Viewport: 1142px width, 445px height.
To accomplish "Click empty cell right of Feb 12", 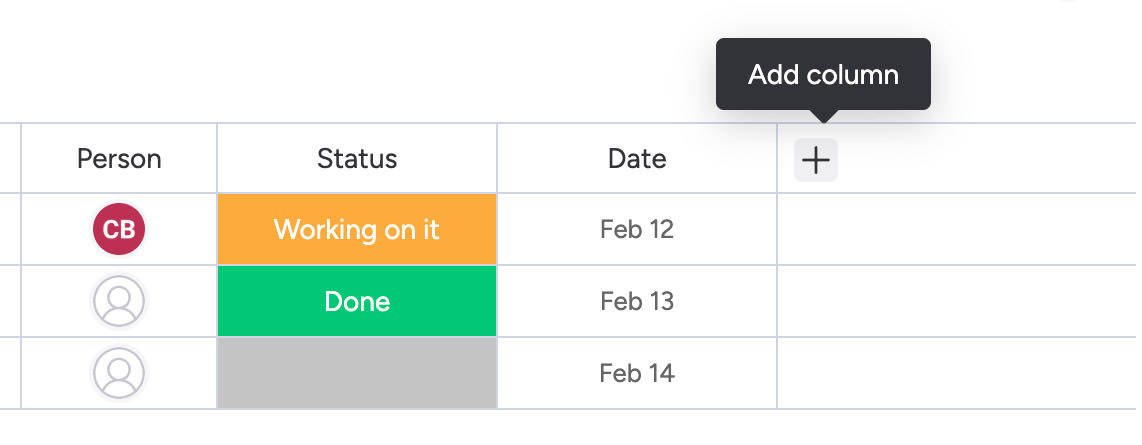I will [x=955, y=229].
